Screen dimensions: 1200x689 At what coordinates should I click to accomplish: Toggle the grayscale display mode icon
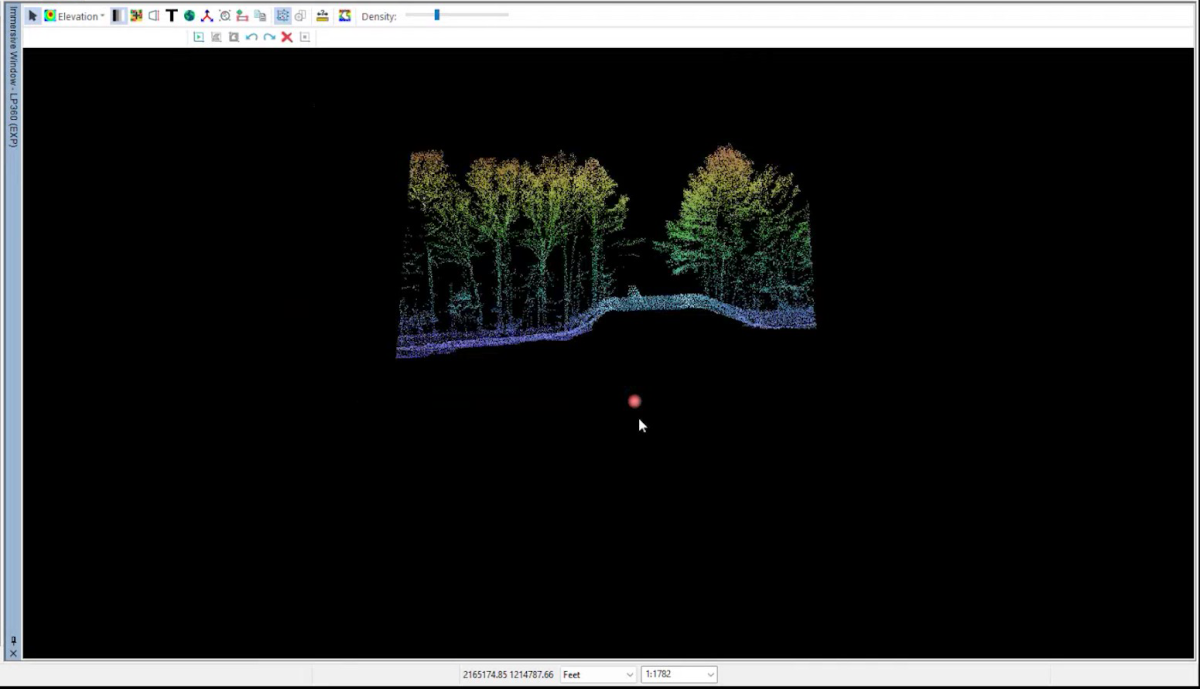click(117, 16)
